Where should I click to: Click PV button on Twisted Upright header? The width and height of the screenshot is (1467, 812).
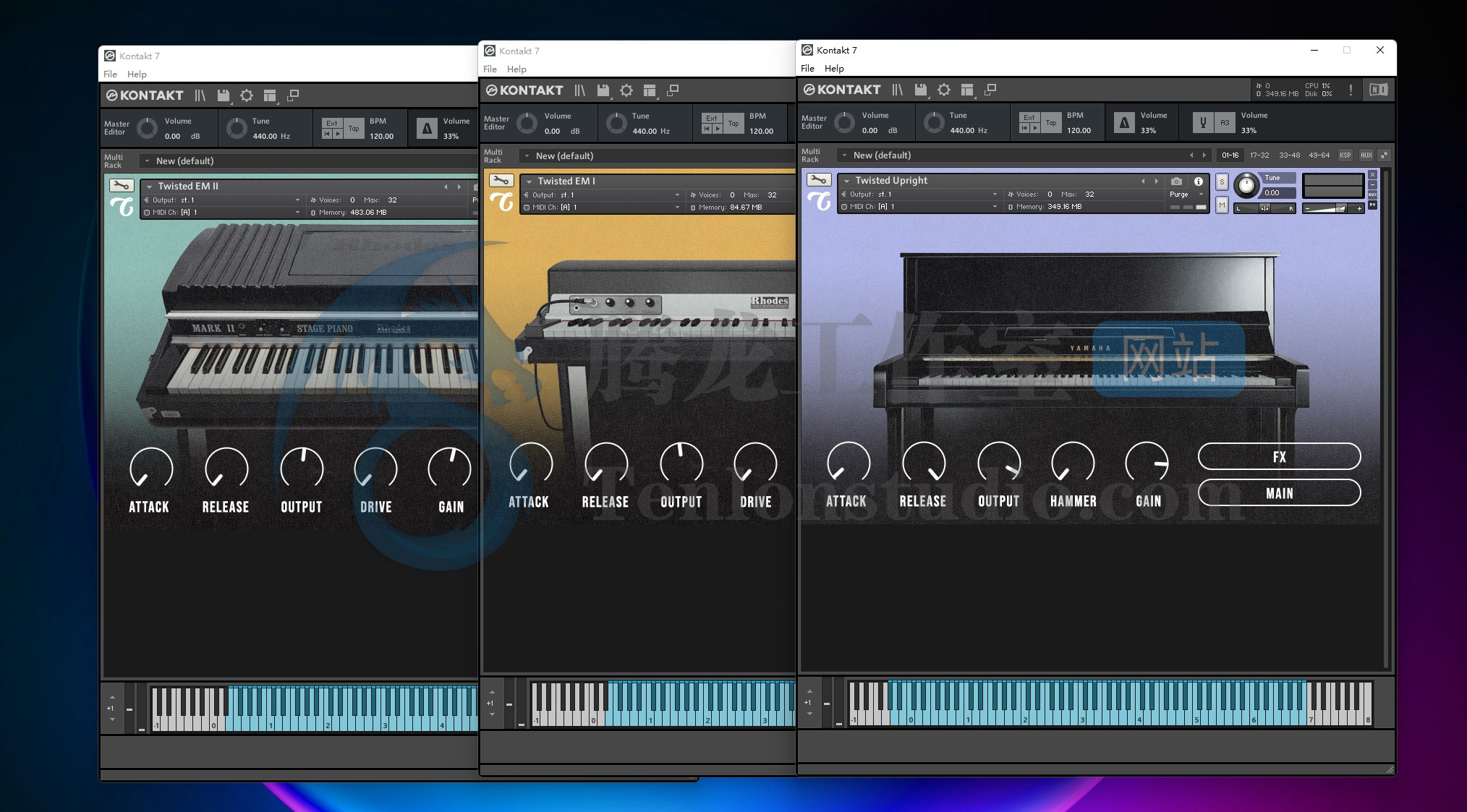click(1372, 205)
